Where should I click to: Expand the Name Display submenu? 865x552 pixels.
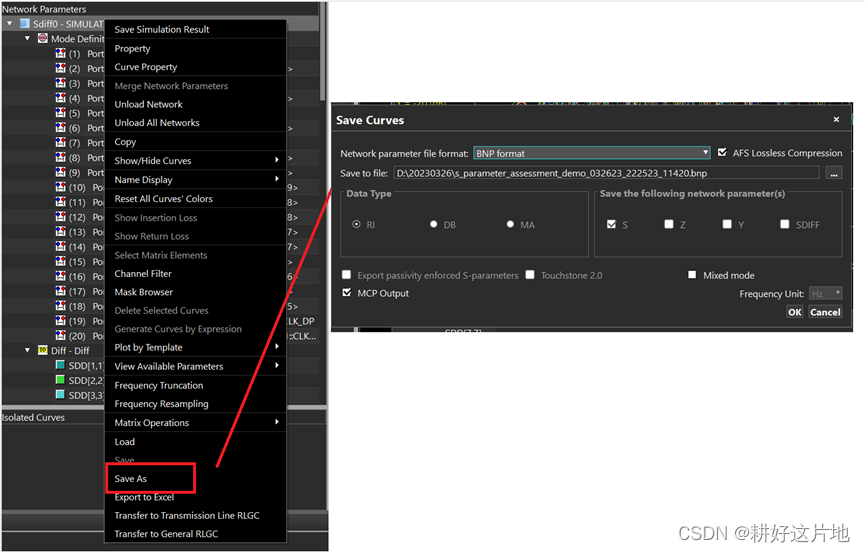tap(195, 179)
